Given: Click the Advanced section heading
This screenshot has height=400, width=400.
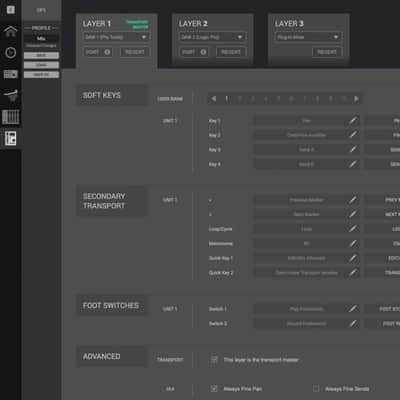Looking at the screenshot, I should (101, 356).
